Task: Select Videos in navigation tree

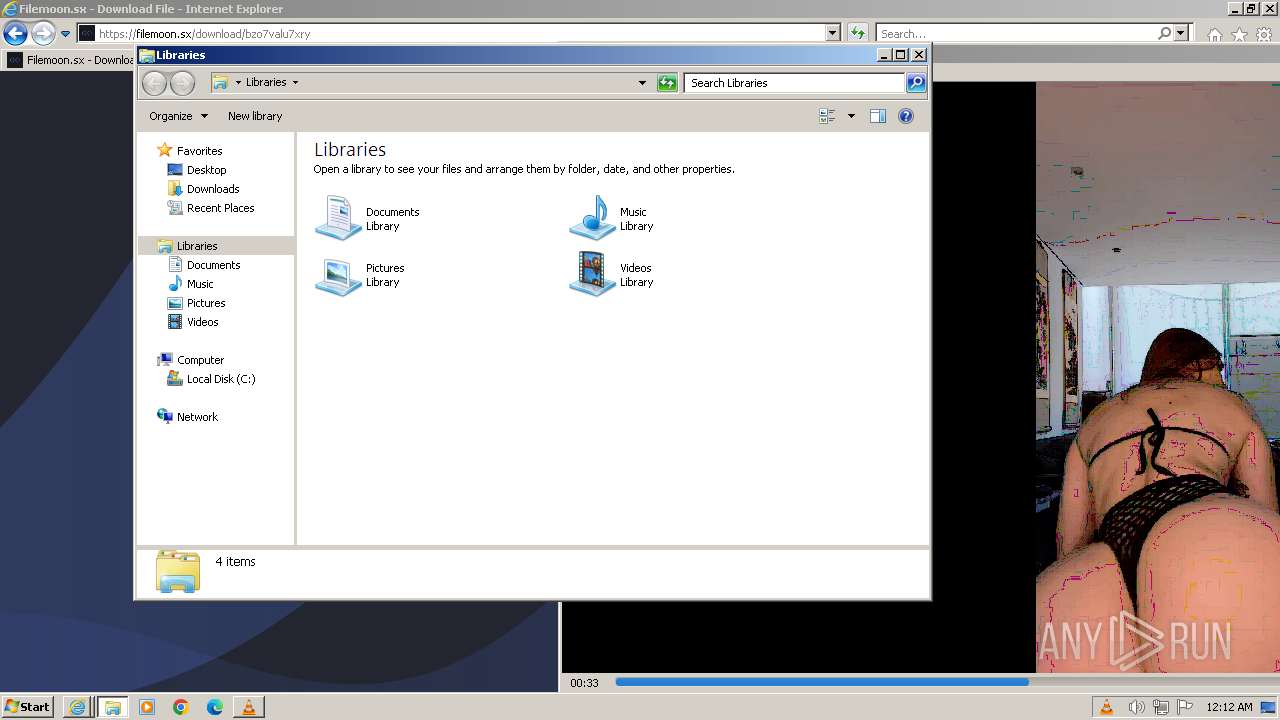Action: tap(202, 322)
